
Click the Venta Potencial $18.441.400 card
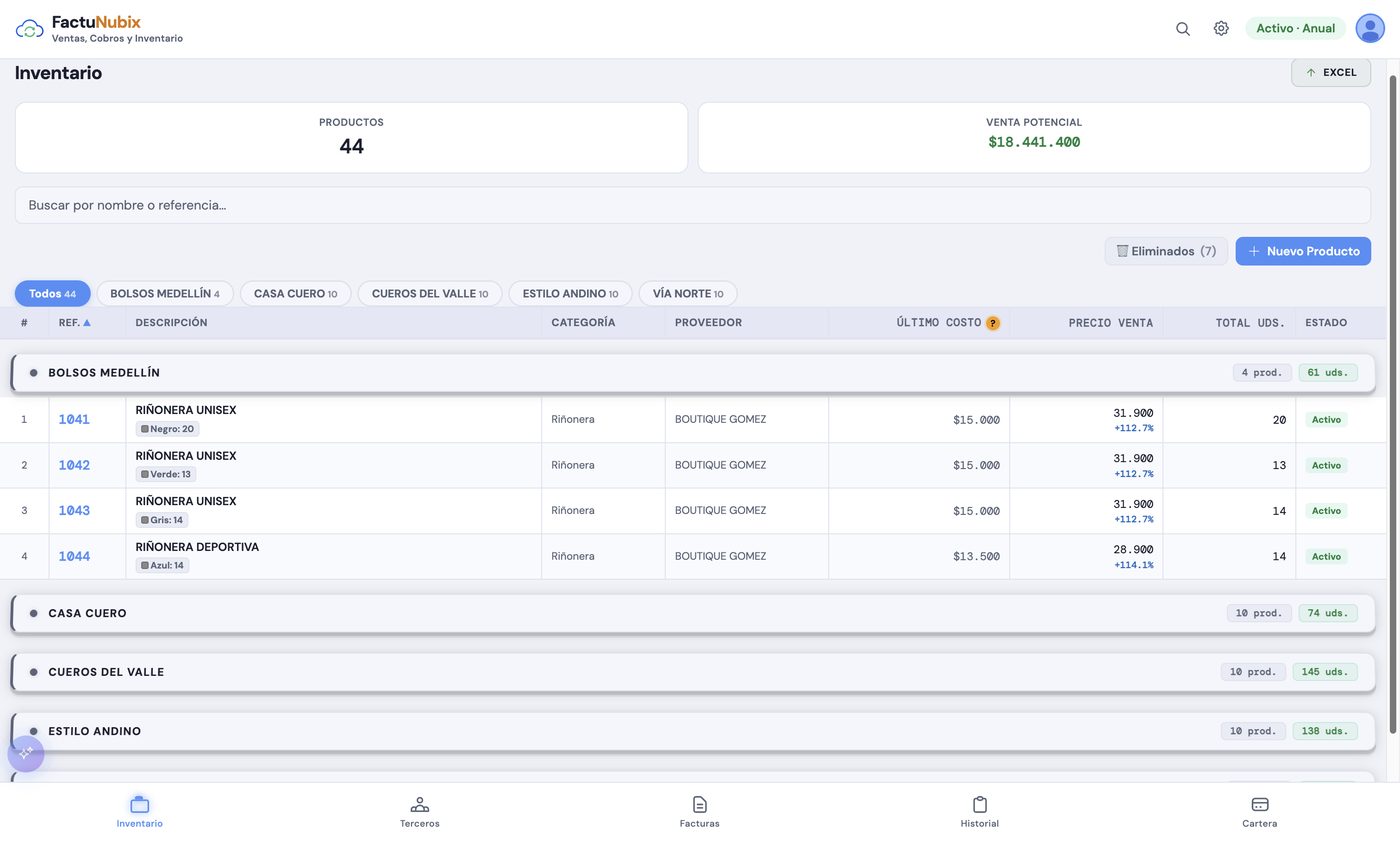[1034, 137]
